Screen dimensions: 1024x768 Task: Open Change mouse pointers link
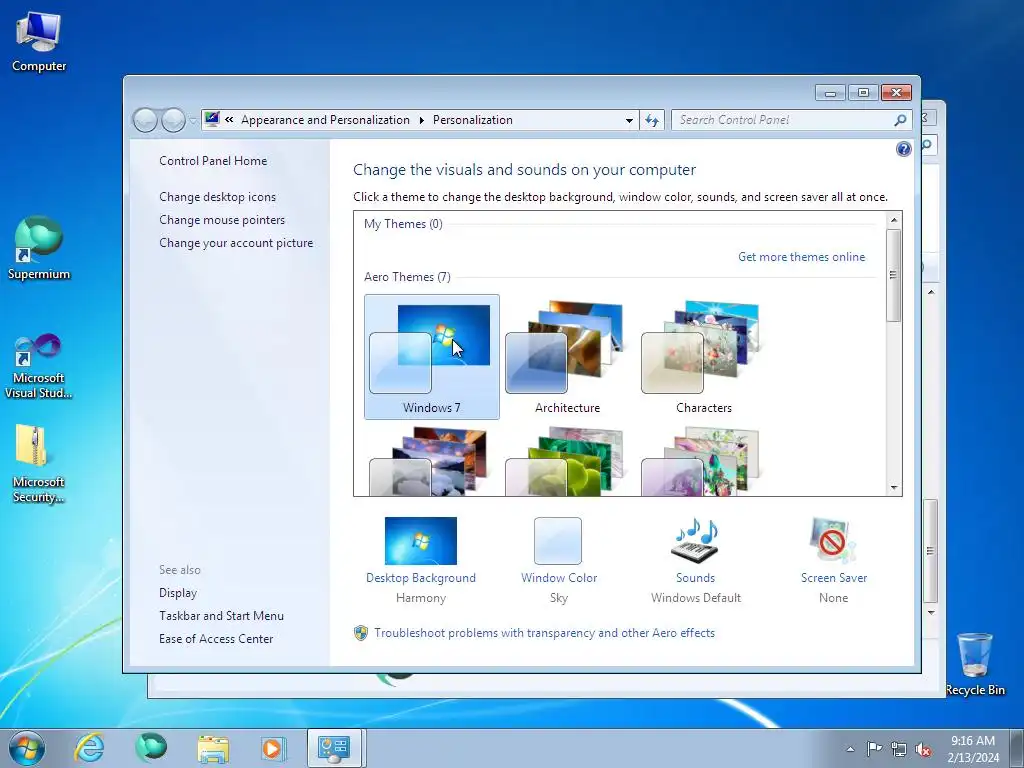pos(222,220)
